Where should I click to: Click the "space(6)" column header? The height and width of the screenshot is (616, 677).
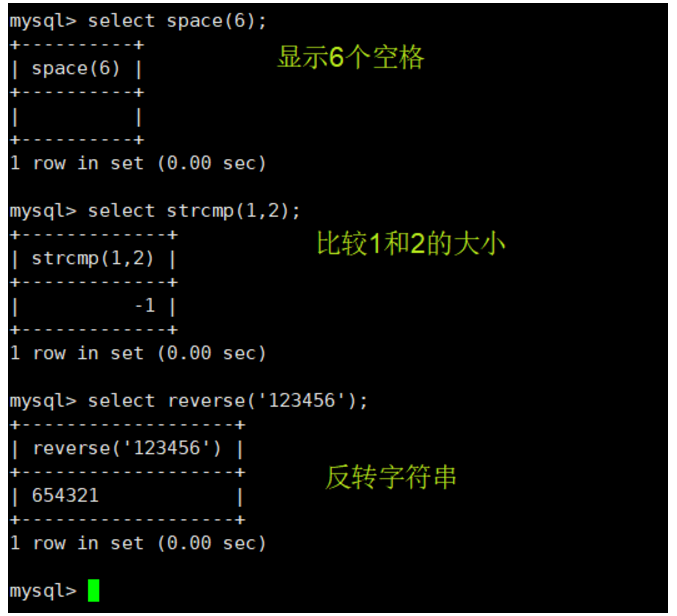[x=76, y=69]
